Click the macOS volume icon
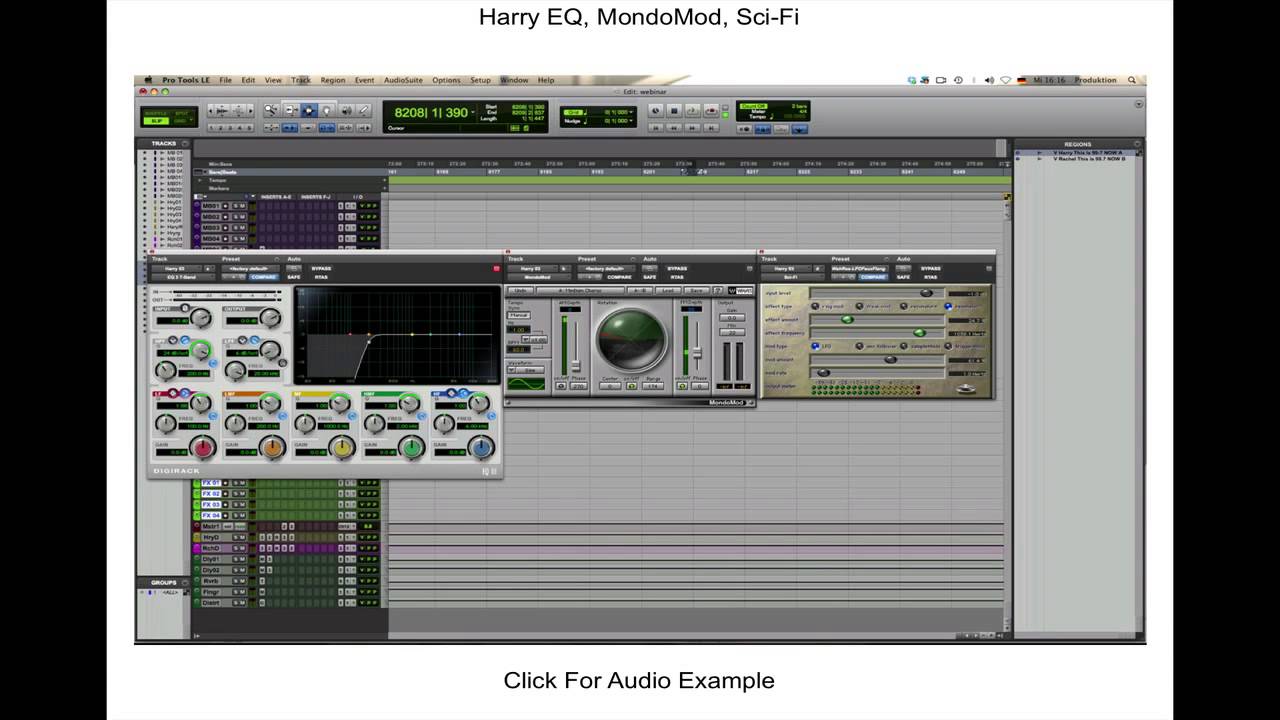 pos(989,80)
